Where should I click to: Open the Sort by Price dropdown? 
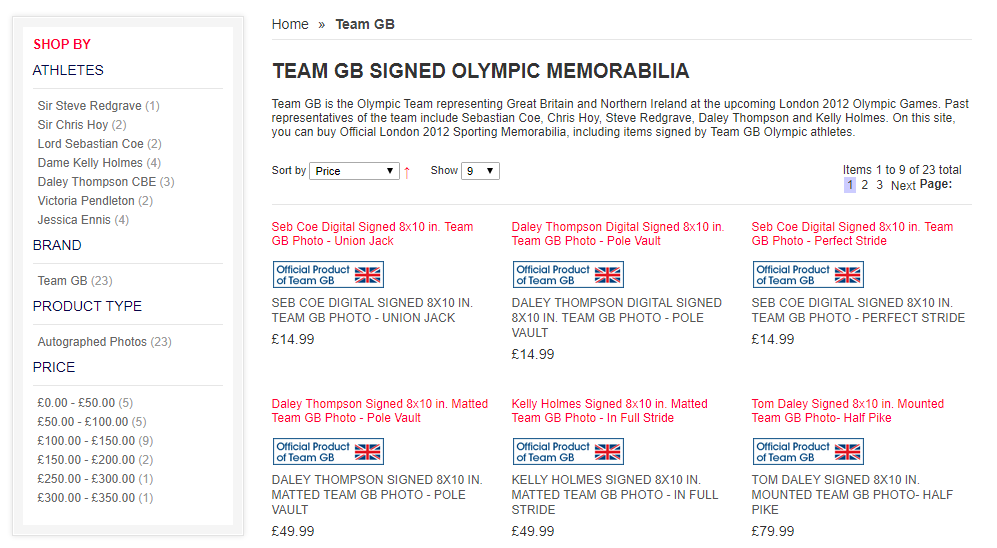click(x=354, y=171)
